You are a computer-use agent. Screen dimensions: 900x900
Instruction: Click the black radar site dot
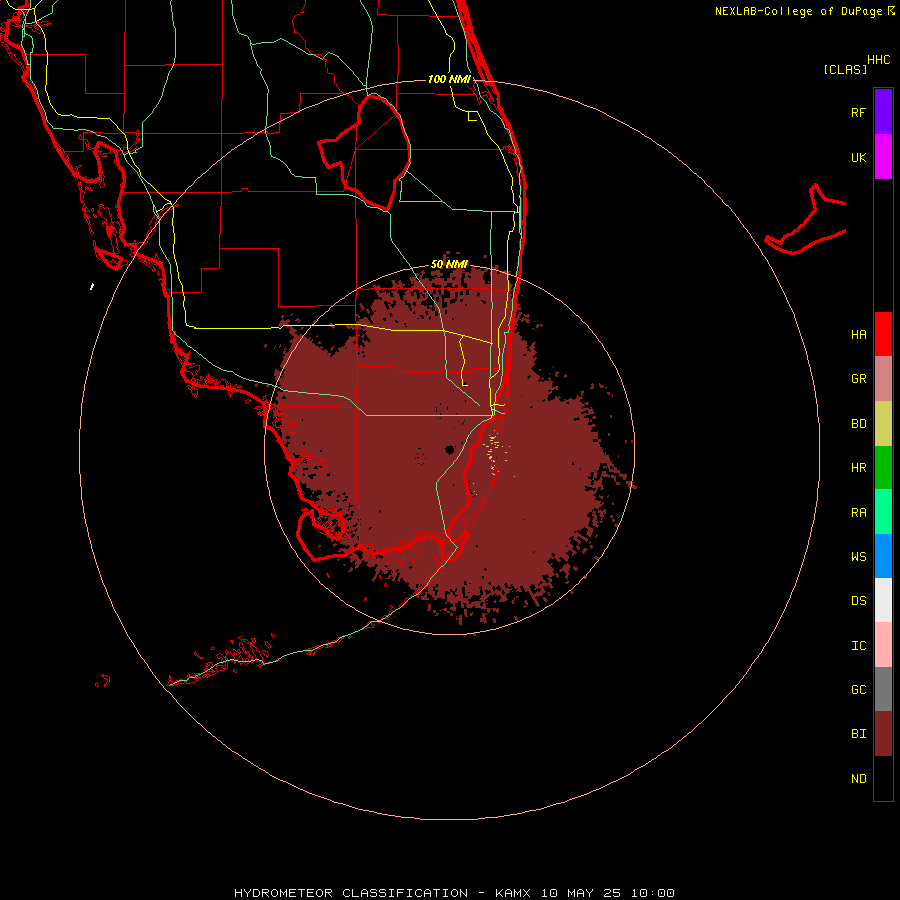click(x=449, y=449)
